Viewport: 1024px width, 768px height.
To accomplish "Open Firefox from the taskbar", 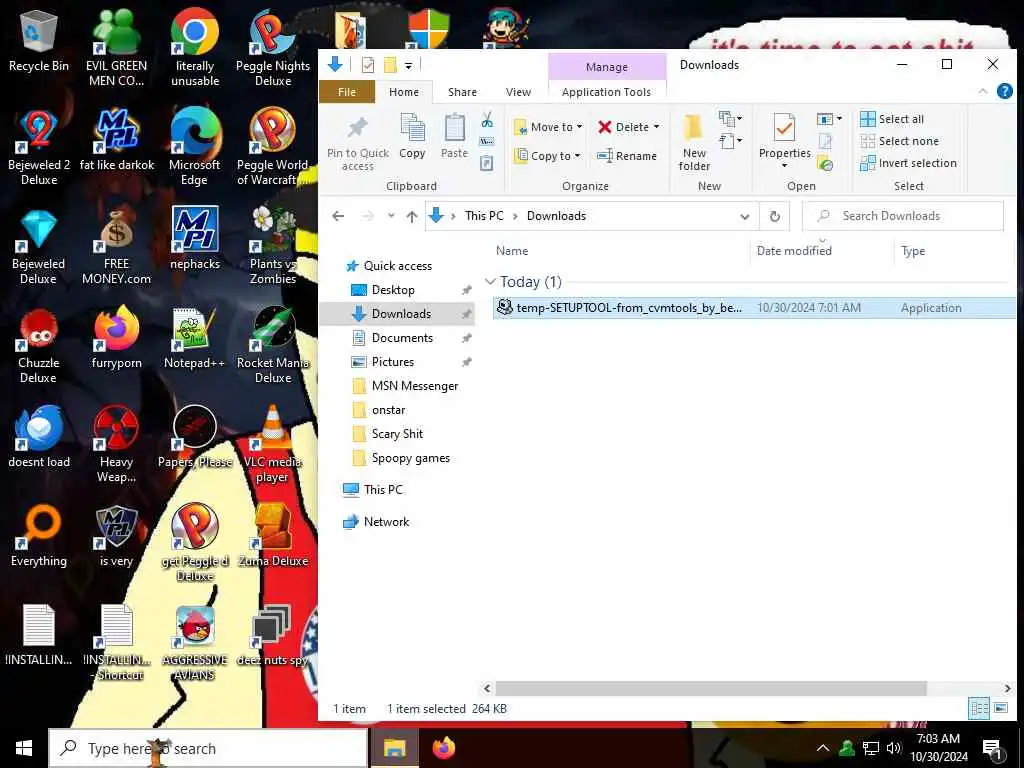I will click(x=443, y=748).
